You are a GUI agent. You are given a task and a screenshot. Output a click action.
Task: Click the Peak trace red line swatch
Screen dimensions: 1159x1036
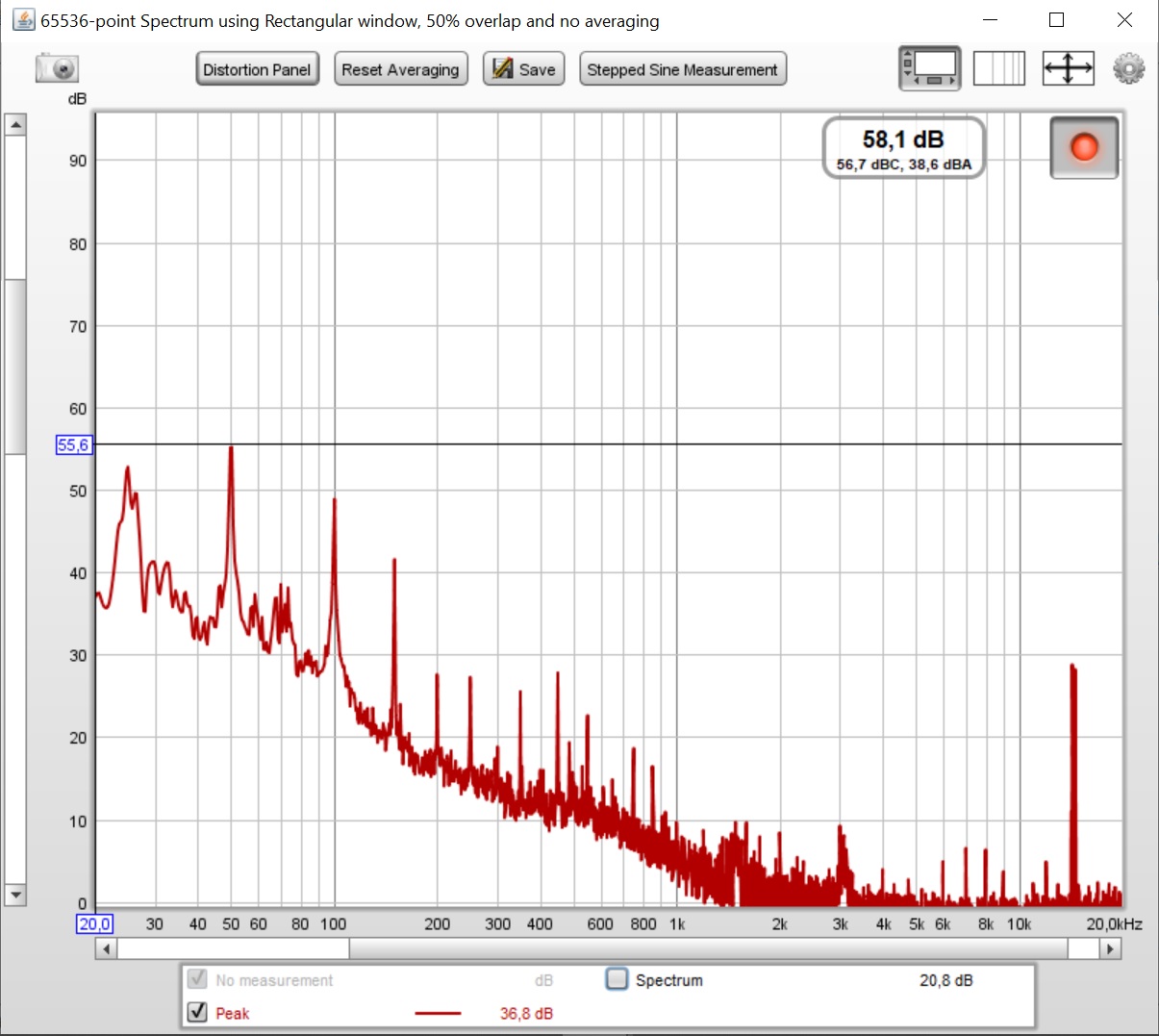pos(438,1013)
